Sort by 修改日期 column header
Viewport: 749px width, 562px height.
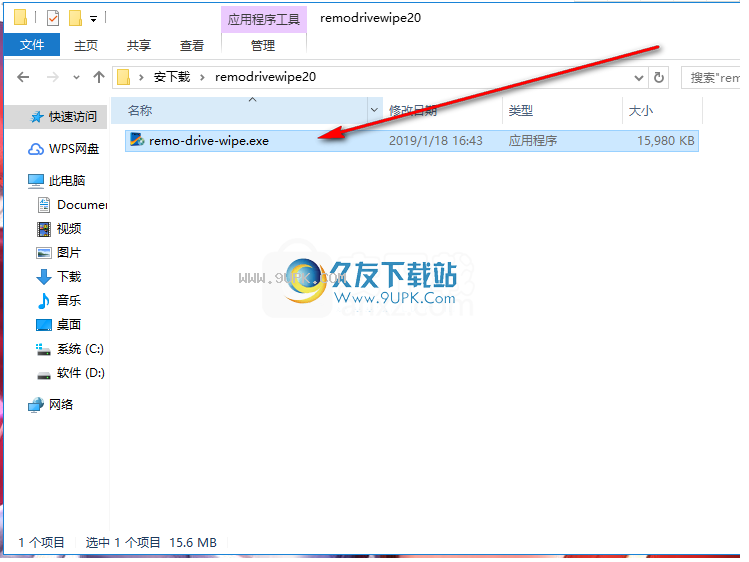pos(442,111)
